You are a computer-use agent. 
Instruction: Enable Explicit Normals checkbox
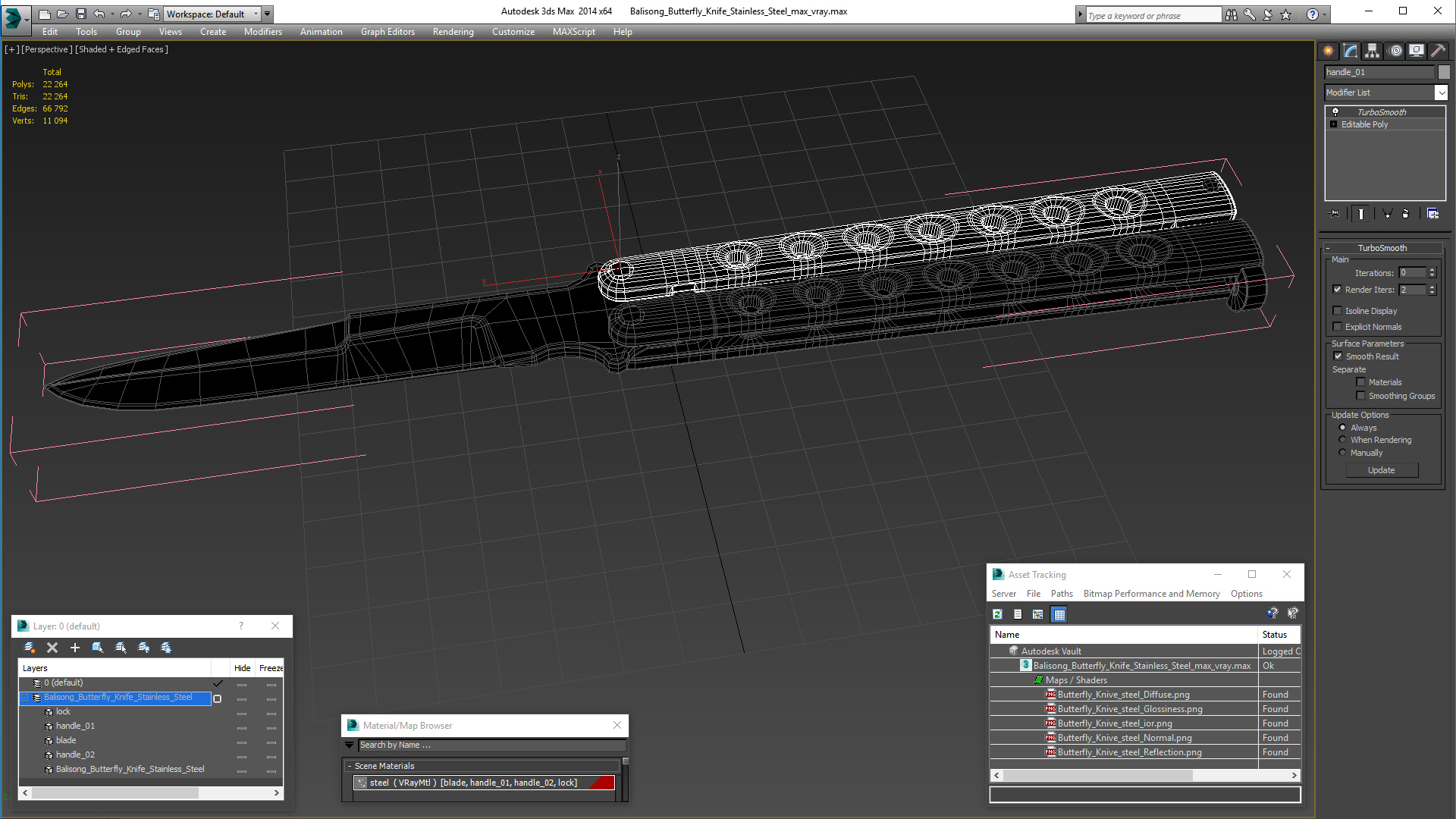coord(1338,327)
